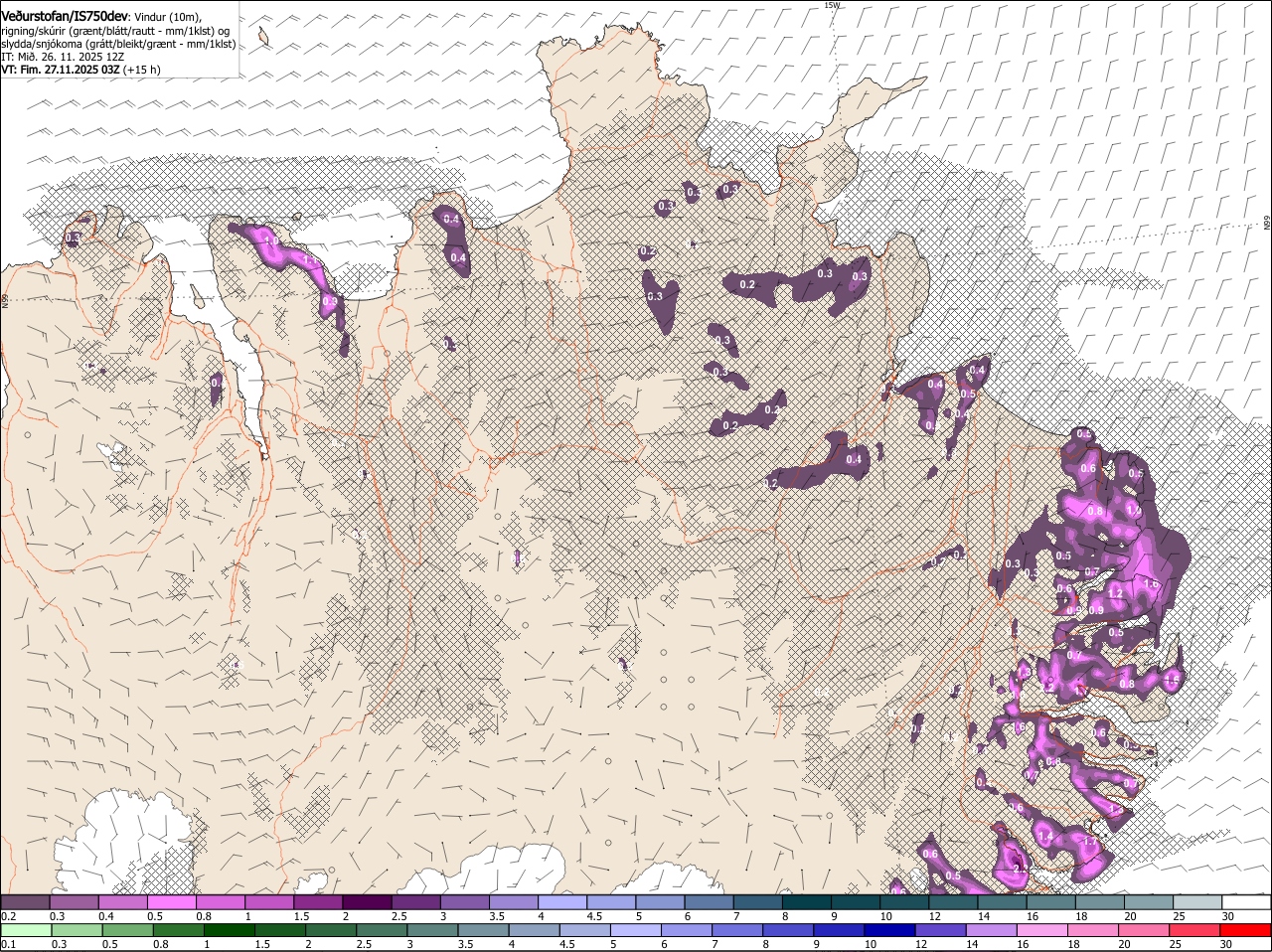Screen dimensions: 1272x952
Task: Pick upper legend swatch between 3.5 and 4
Action: click(513, 901)
